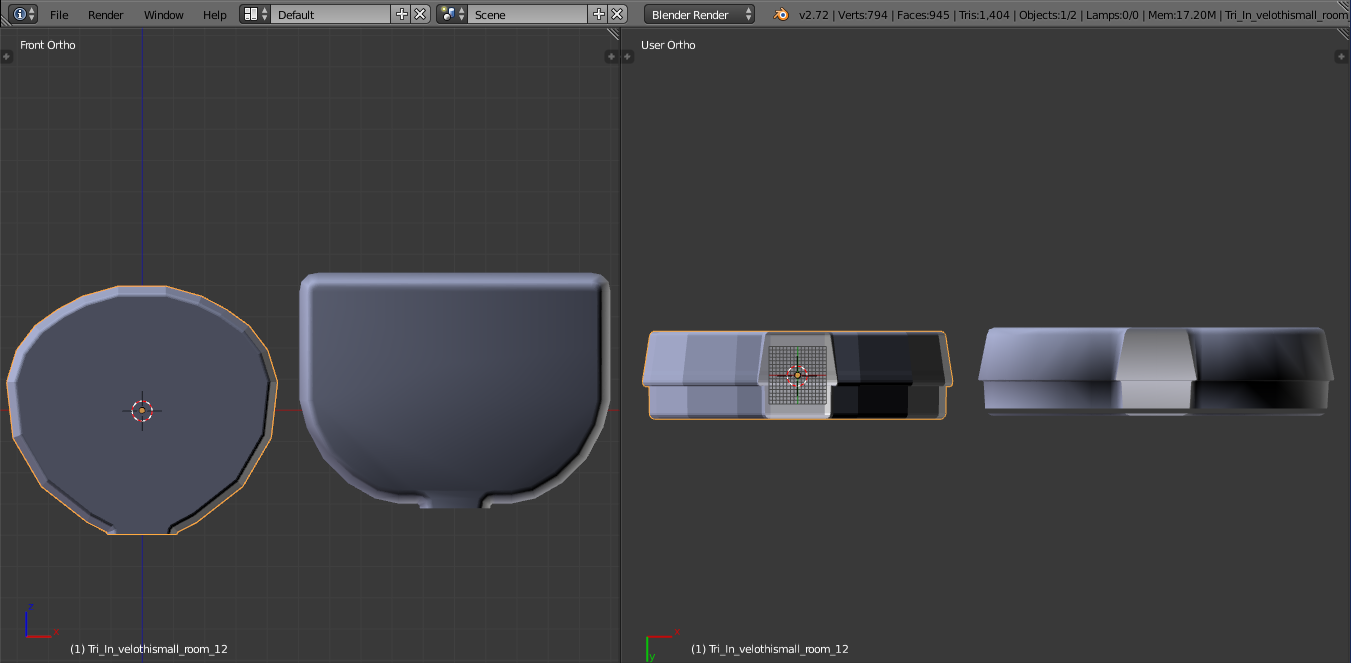1351x663 pixels.
Task: Expand the Blender Render engine dropdown
Action: 700,14
